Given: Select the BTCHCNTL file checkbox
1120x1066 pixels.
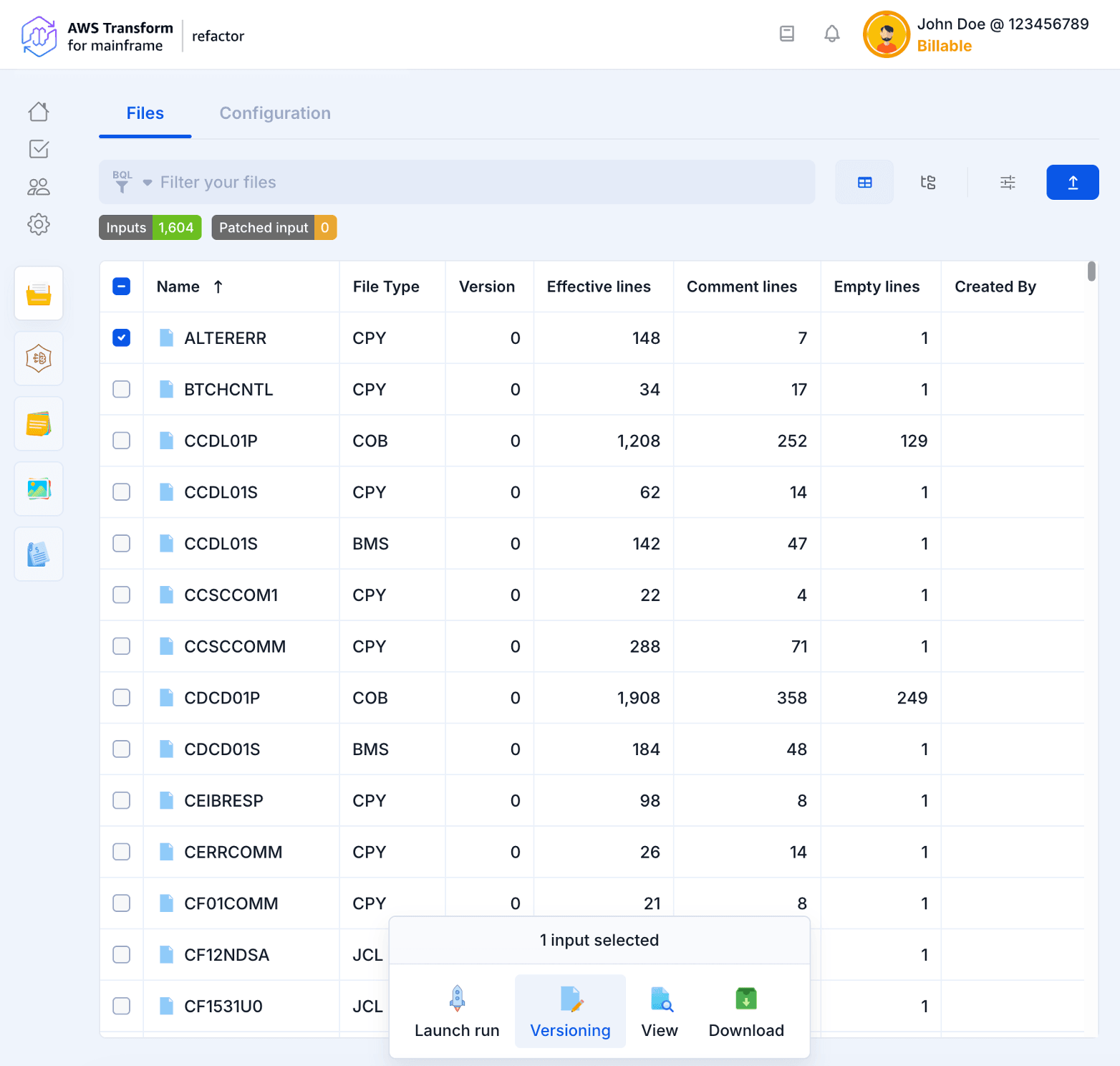Looking at the screenshot, I should click(122, 390).
